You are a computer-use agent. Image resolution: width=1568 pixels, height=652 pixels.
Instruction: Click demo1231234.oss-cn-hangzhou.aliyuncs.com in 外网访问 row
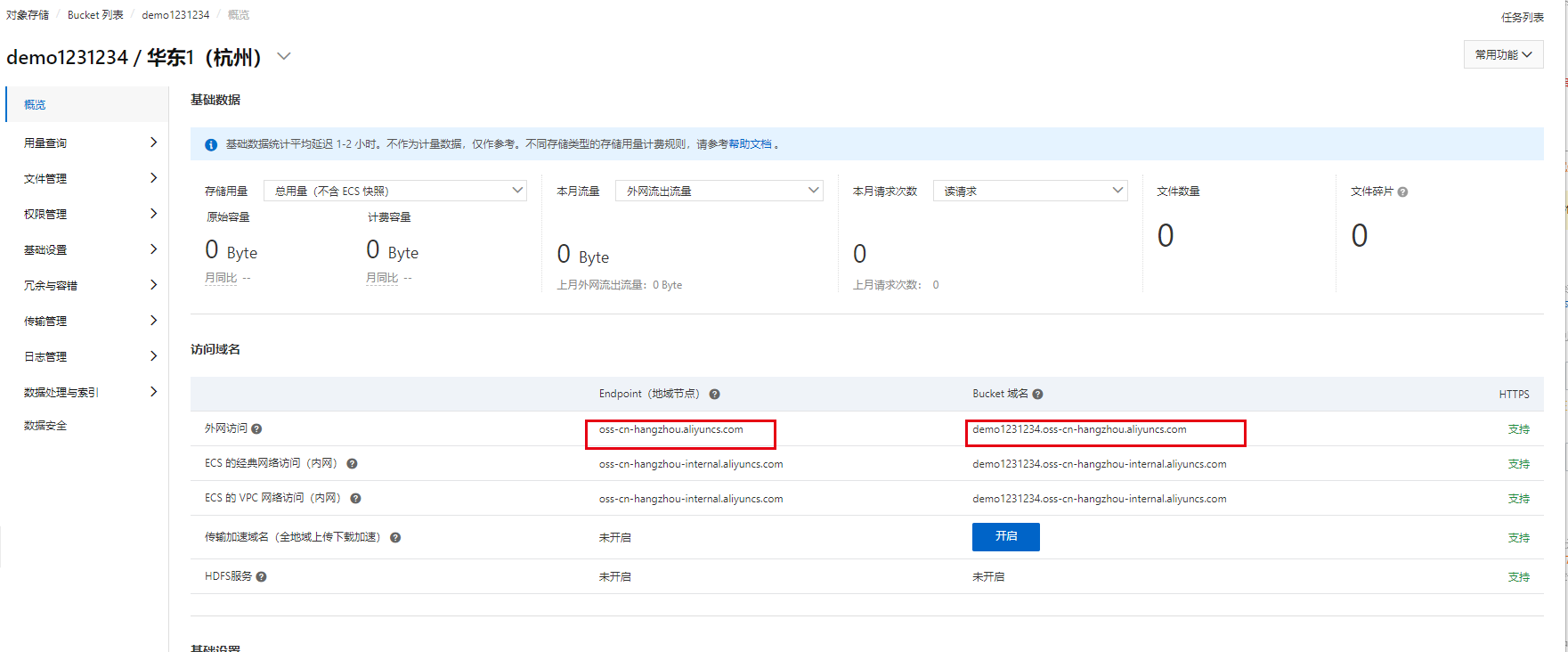[1079, 429]
